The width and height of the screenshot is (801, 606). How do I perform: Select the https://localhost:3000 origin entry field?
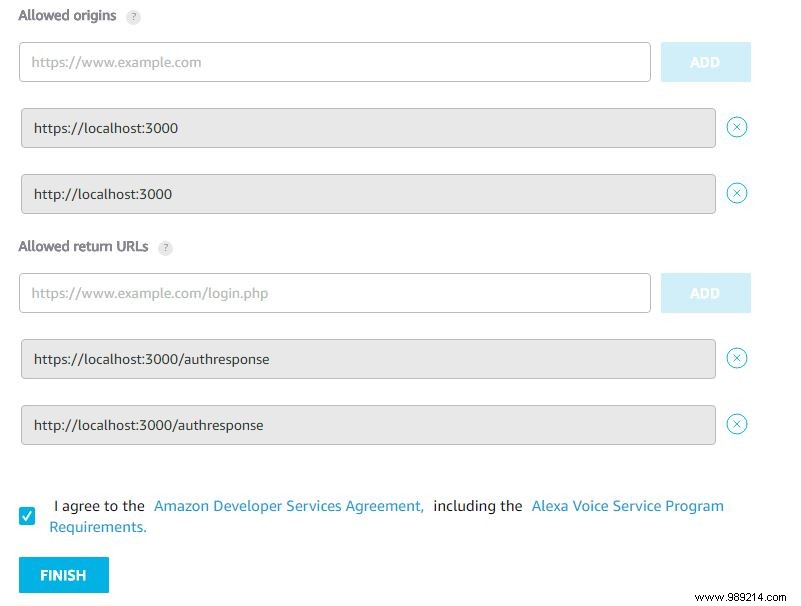[x=368, y=128]
